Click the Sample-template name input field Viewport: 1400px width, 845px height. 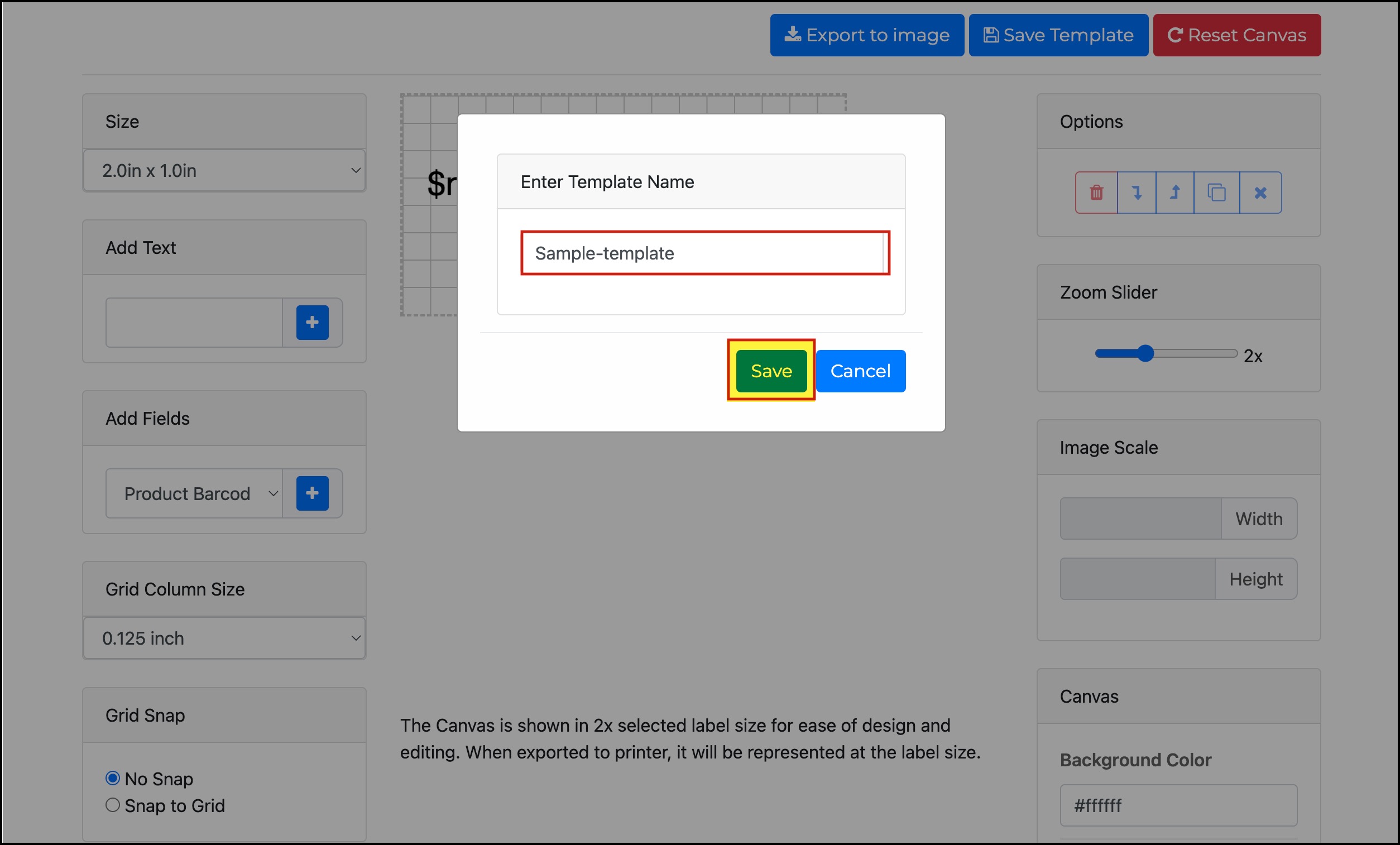point(704,253)
